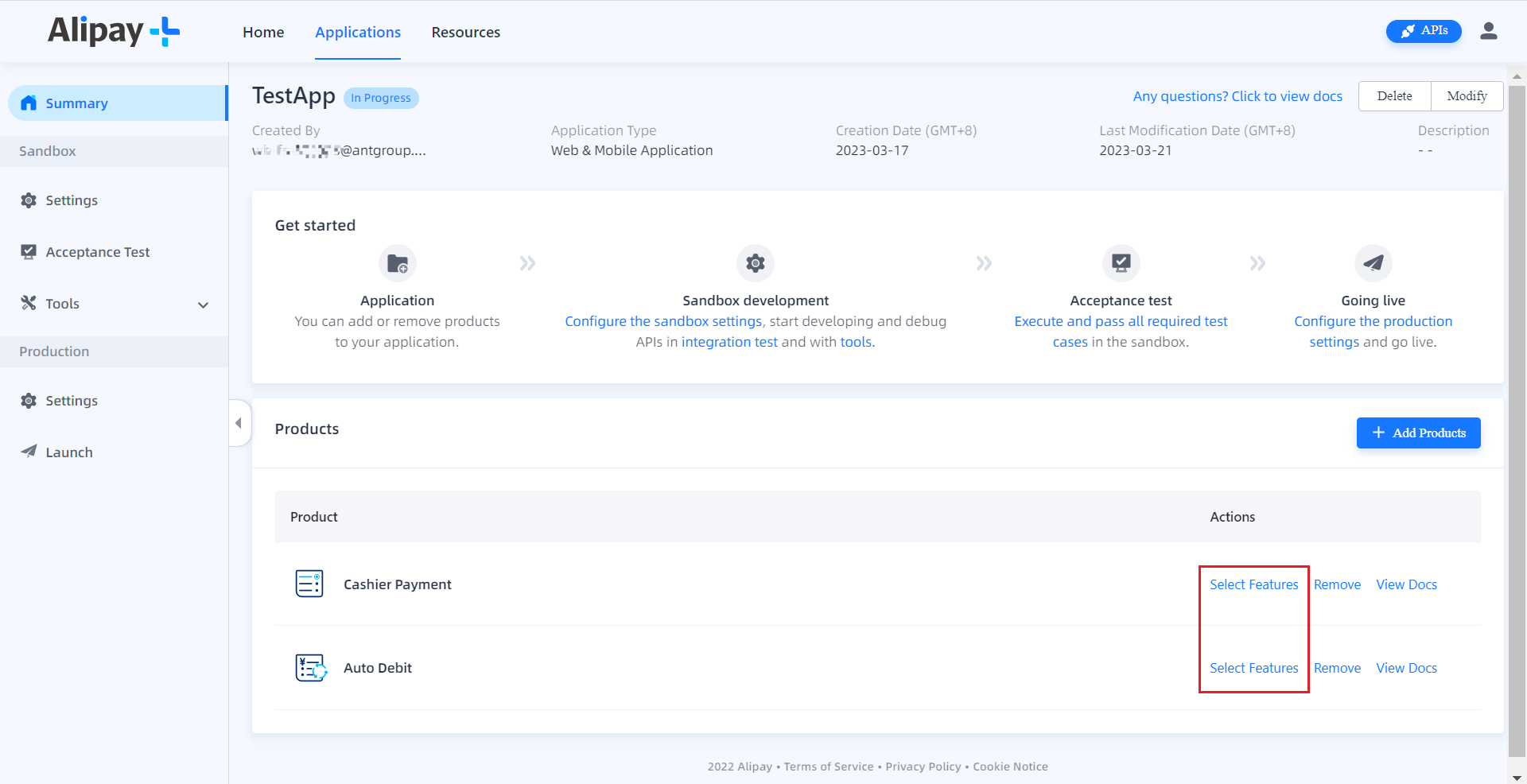The height and width of the screenshot is (784, 1527).
Task: Click the Cashier Payment product icon
Action: (309, 584)
